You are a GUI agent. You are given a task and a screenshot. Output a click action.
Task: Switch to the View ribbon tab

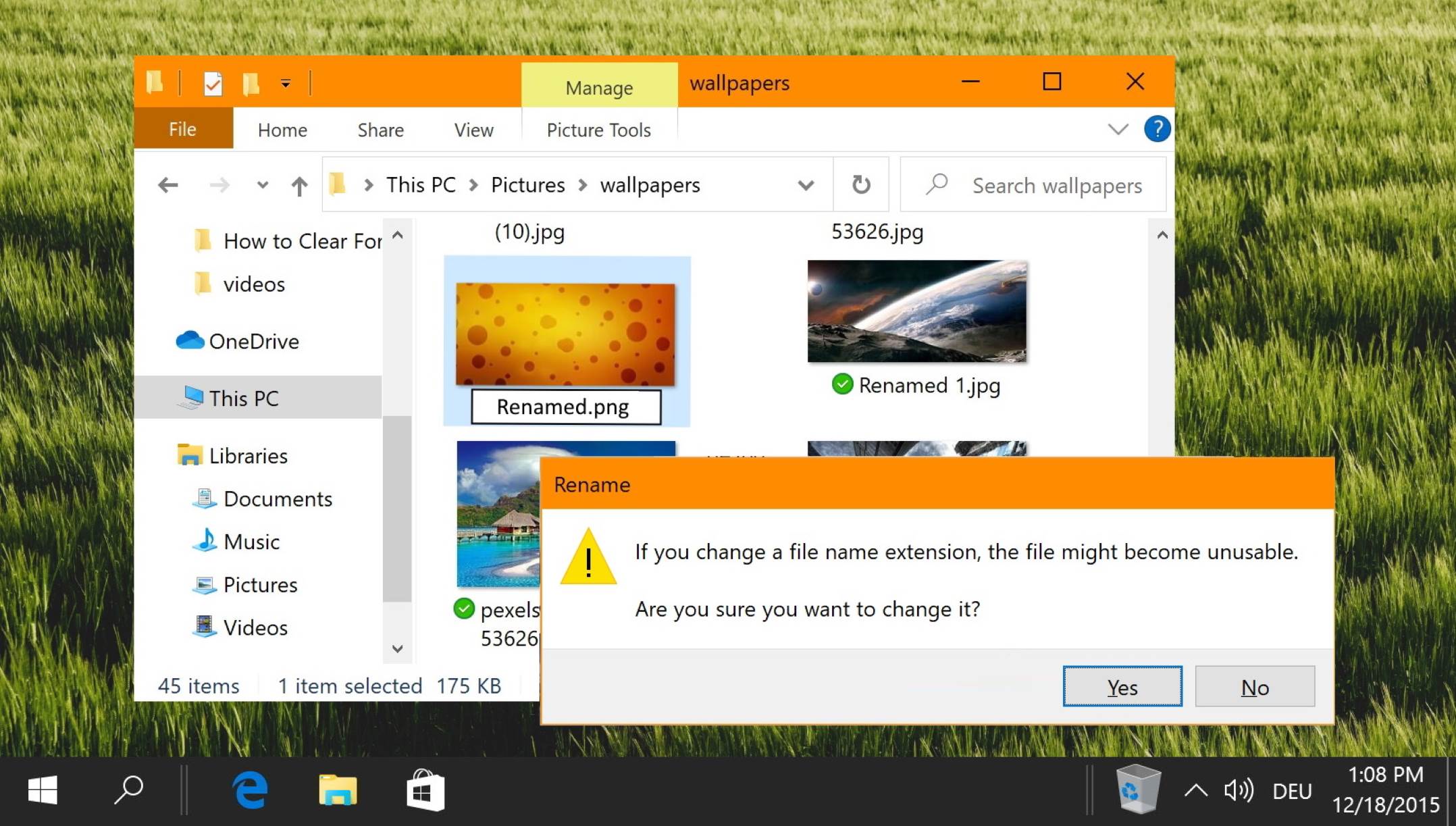[473, 129]
